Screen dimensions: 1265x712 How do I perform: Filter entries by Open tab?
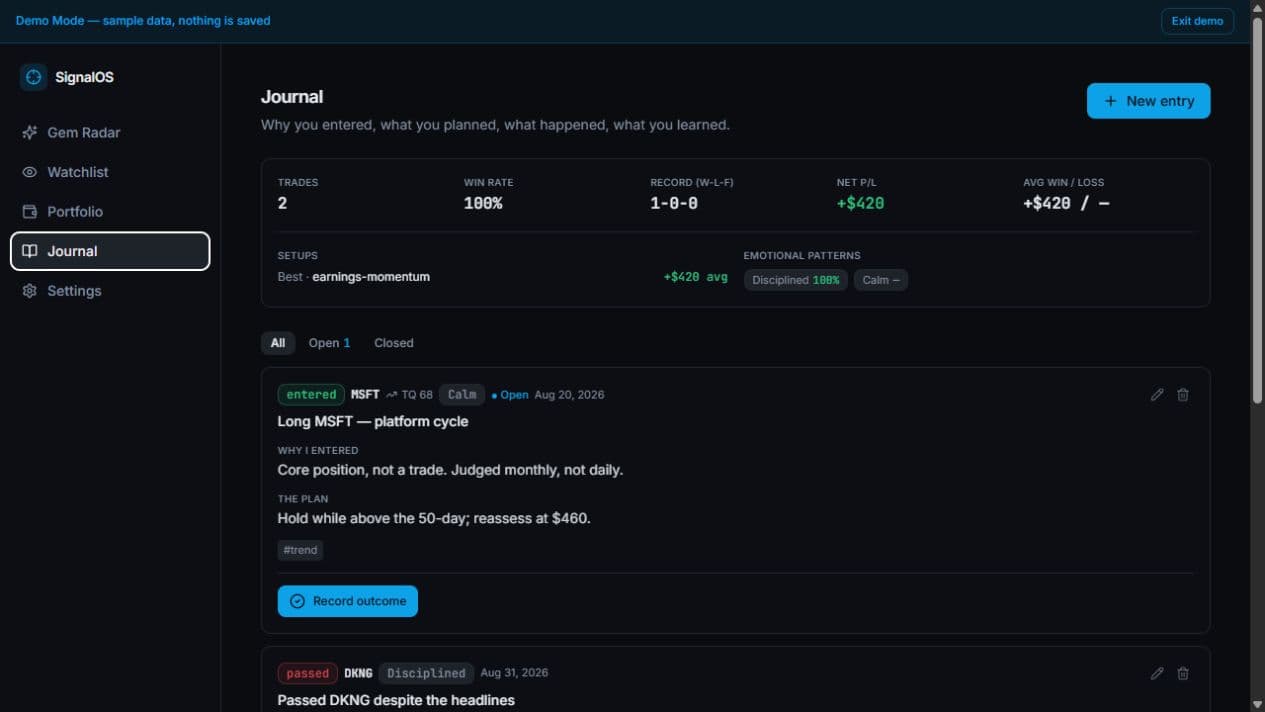(x=329, y=343)
